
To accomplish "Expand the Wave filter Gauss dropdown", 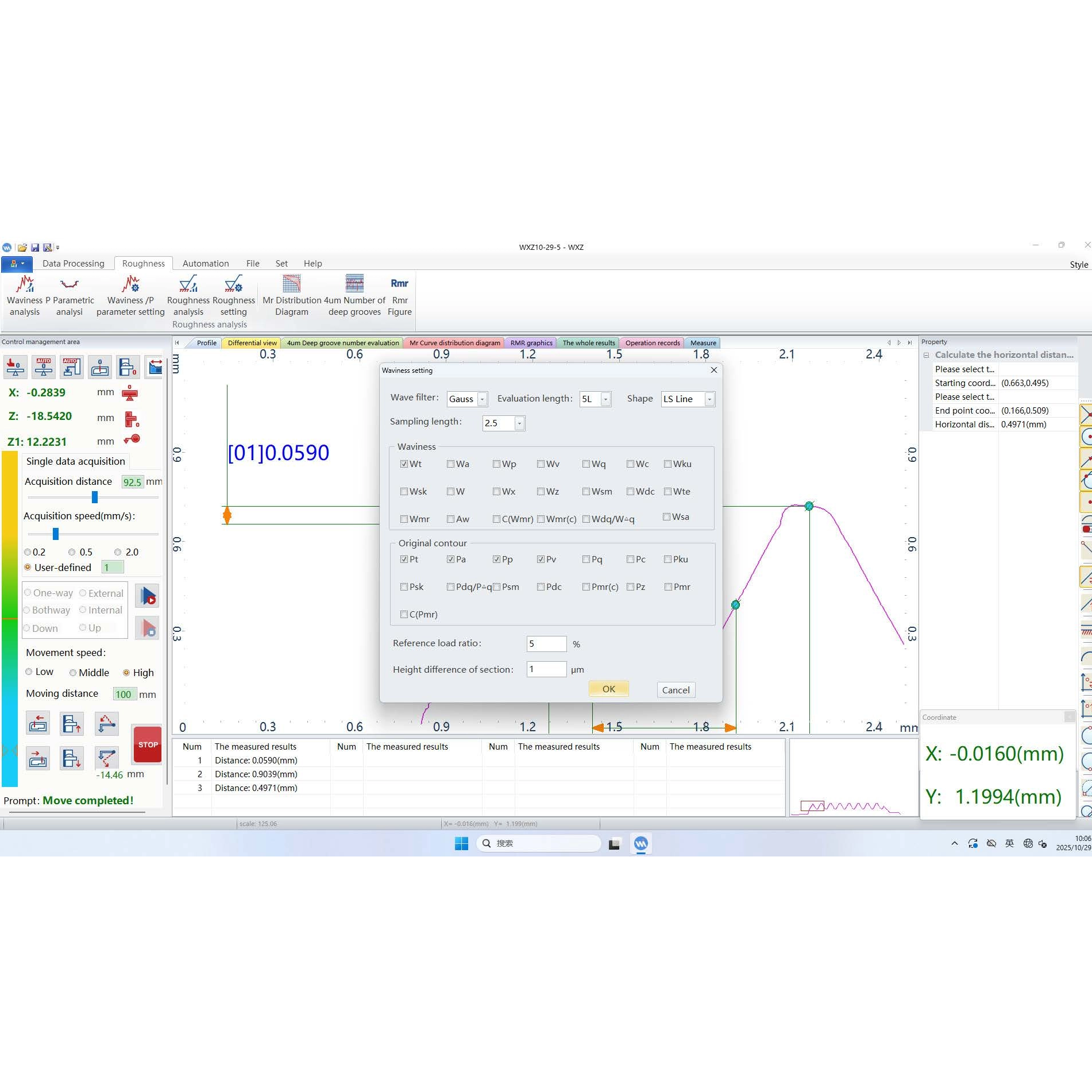I will [x=483, y=399].
